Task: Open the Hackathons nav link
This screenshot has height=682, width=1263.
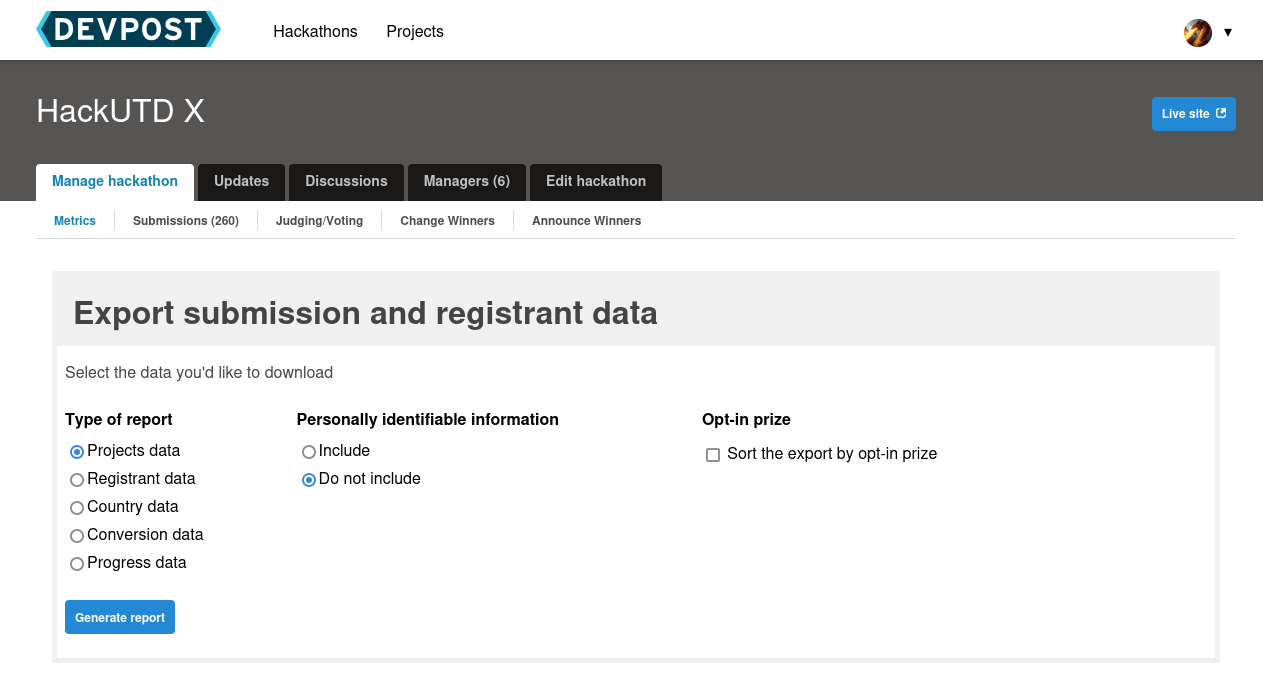Action: (x=315, y=31)
